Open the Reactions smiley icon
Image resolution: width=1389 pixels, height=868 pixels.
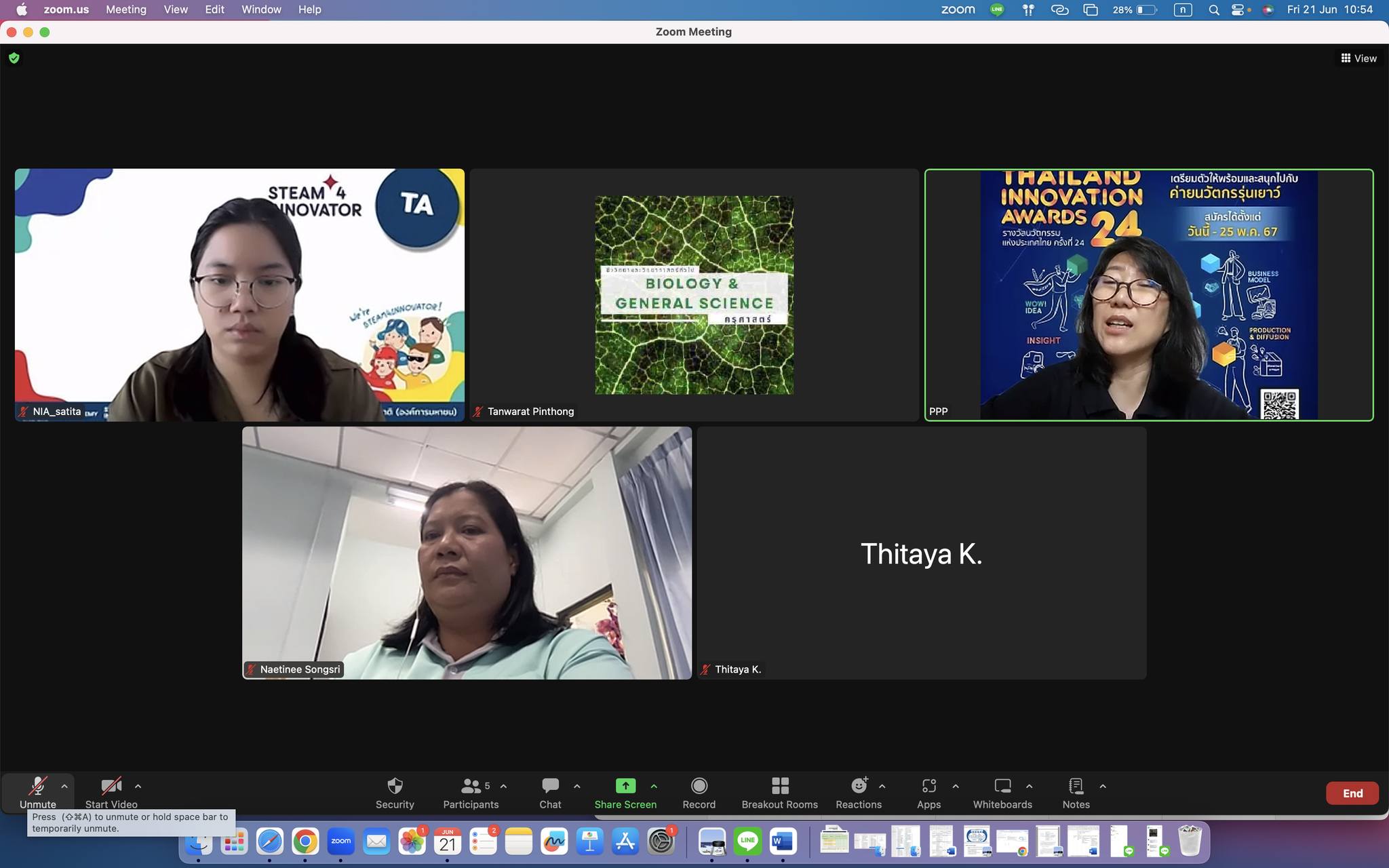coord(859,786)
